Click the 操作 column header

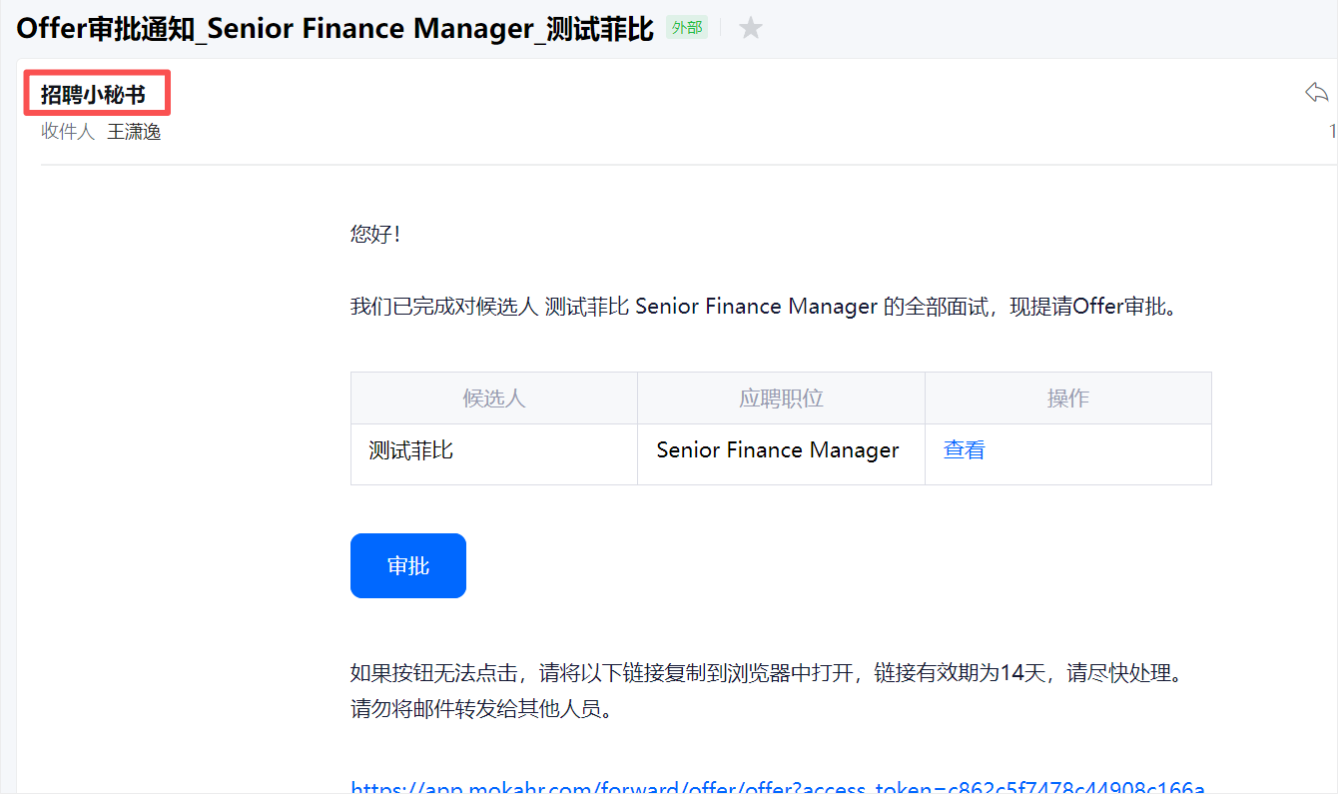click(x=1068, y=398)
